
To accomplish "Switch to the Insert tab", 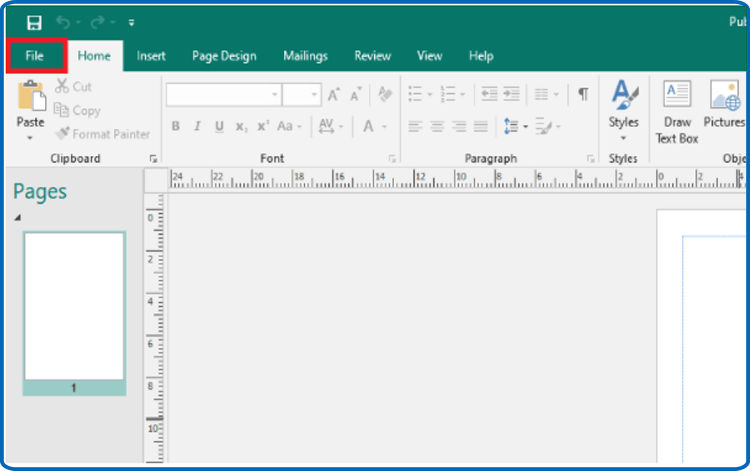I will point(151,56).
